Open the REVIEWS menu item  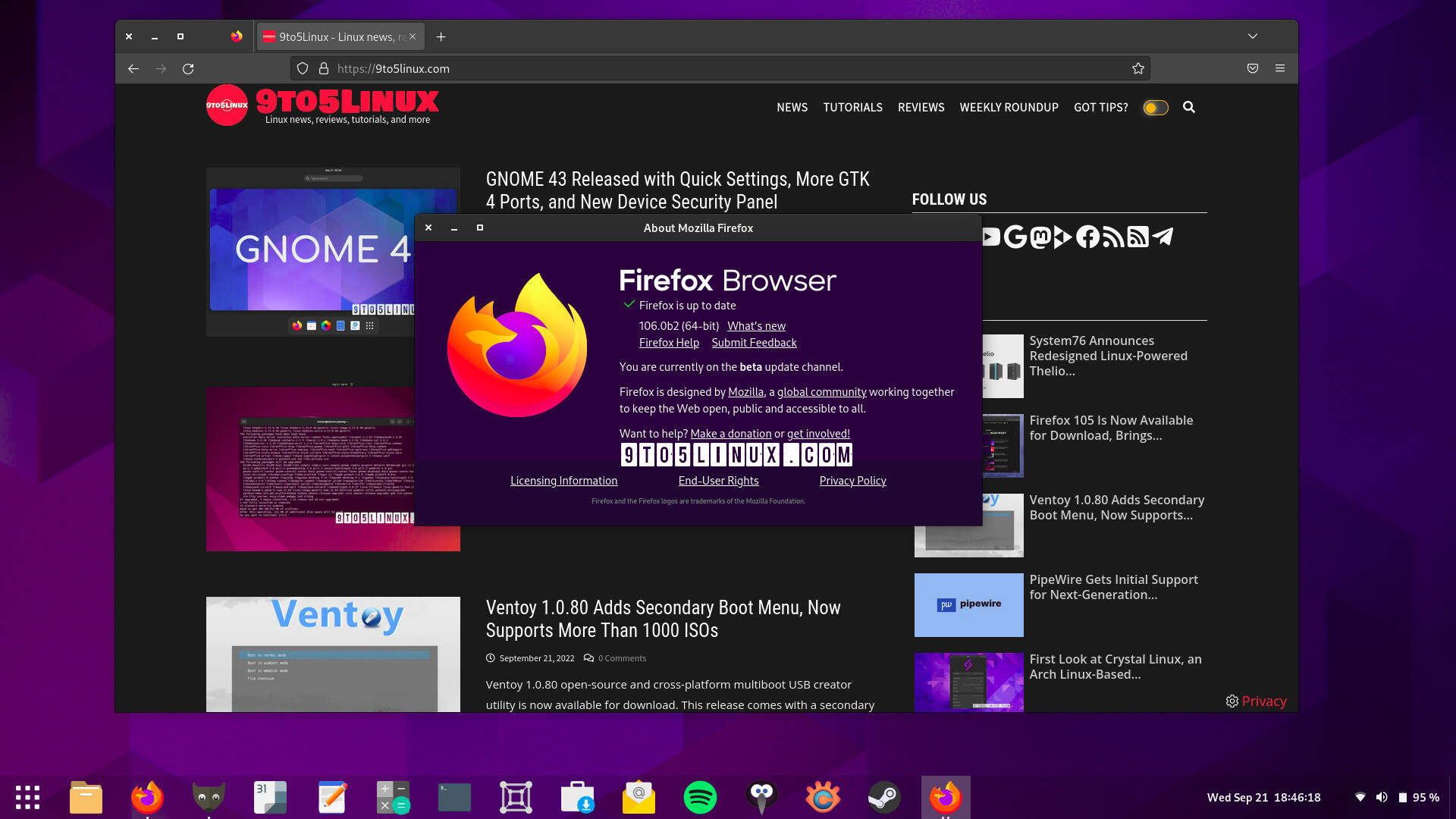[921, 107]
